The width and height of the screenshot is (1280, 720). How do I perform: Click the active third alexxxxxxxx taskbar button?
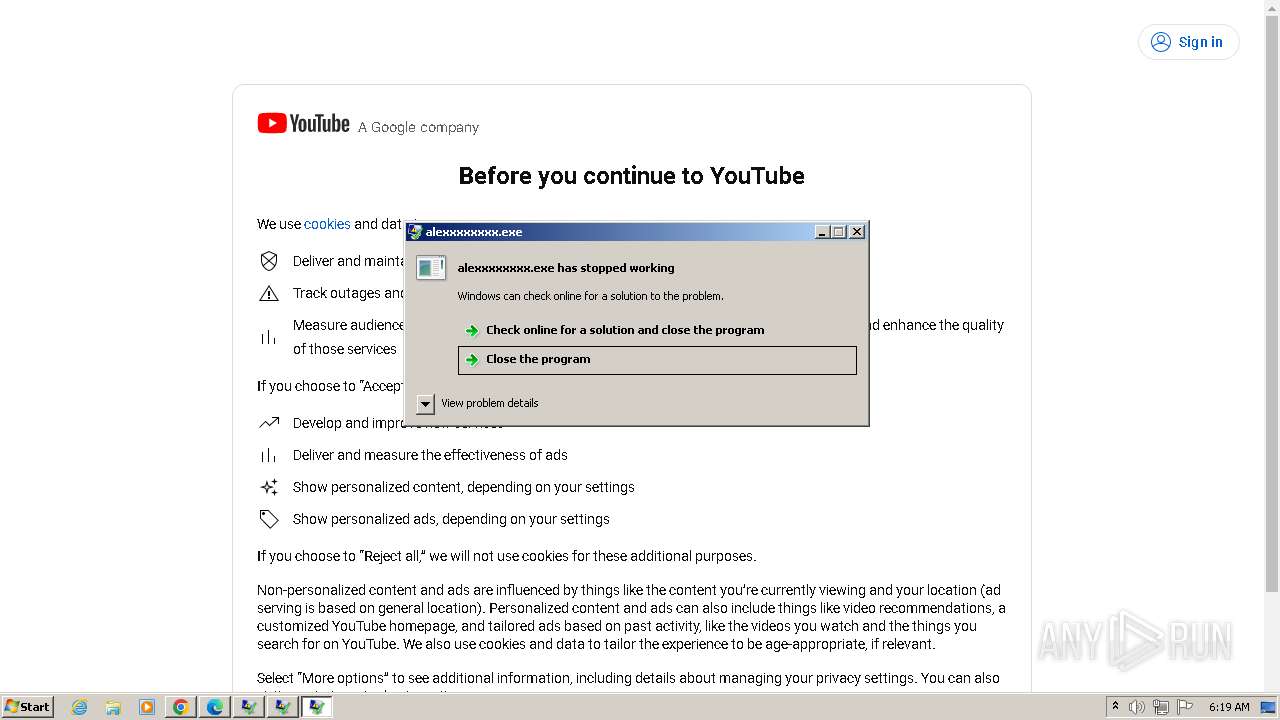point(317,707)
